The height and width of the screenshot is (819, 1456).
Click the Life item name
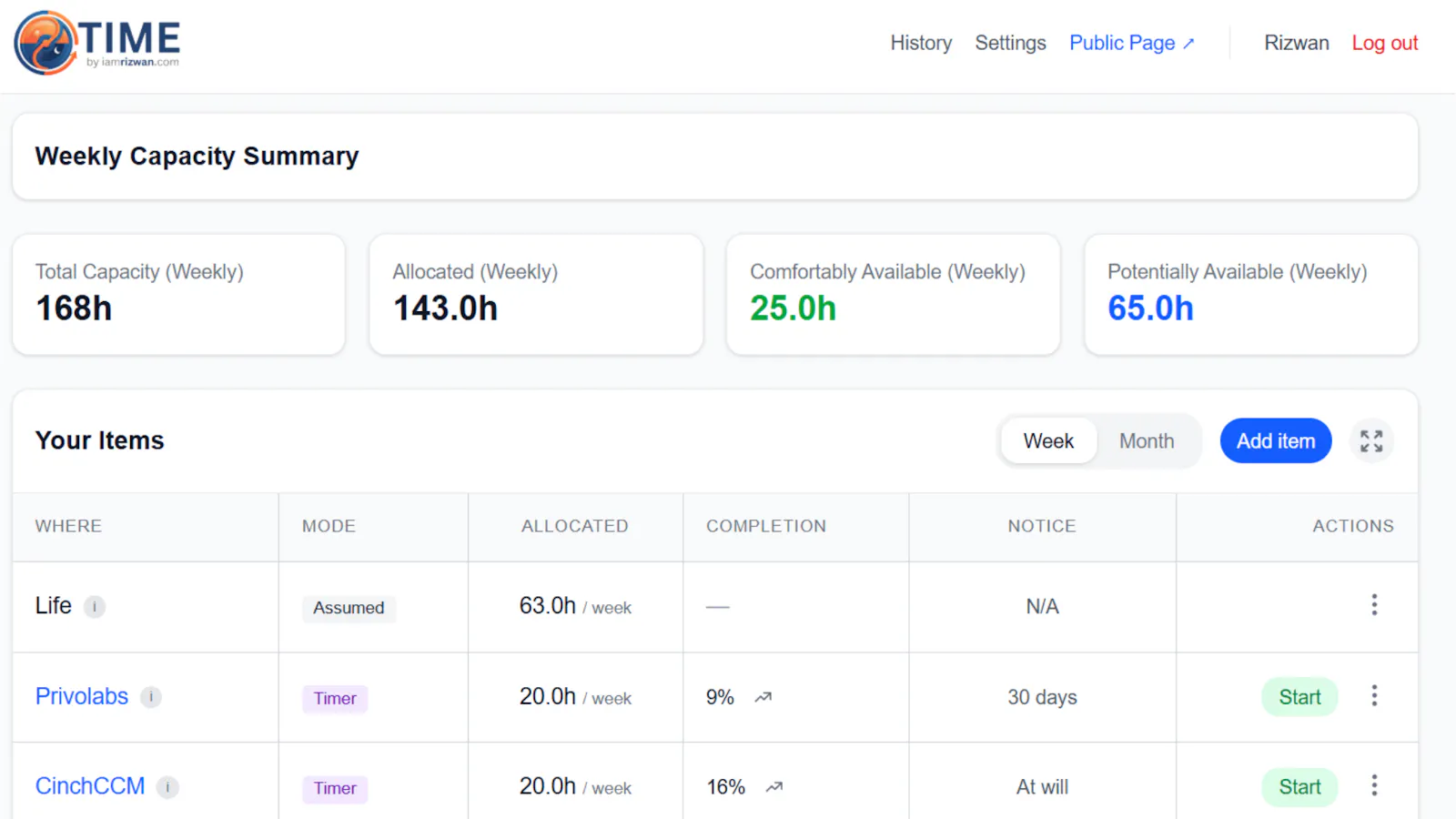coord(53,606)
